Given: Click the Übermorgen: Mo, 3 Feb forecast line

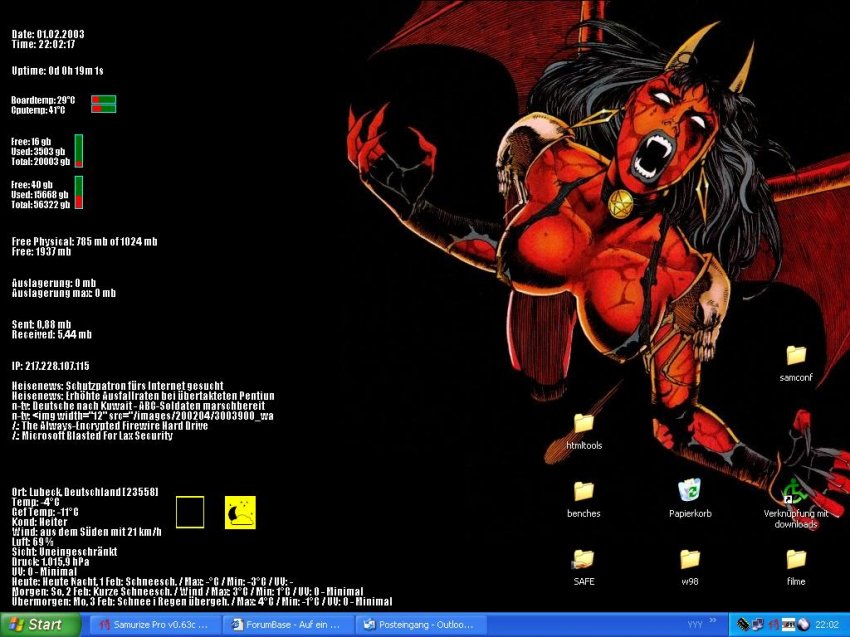Looking at the screenshot, I should pos(202,602).
